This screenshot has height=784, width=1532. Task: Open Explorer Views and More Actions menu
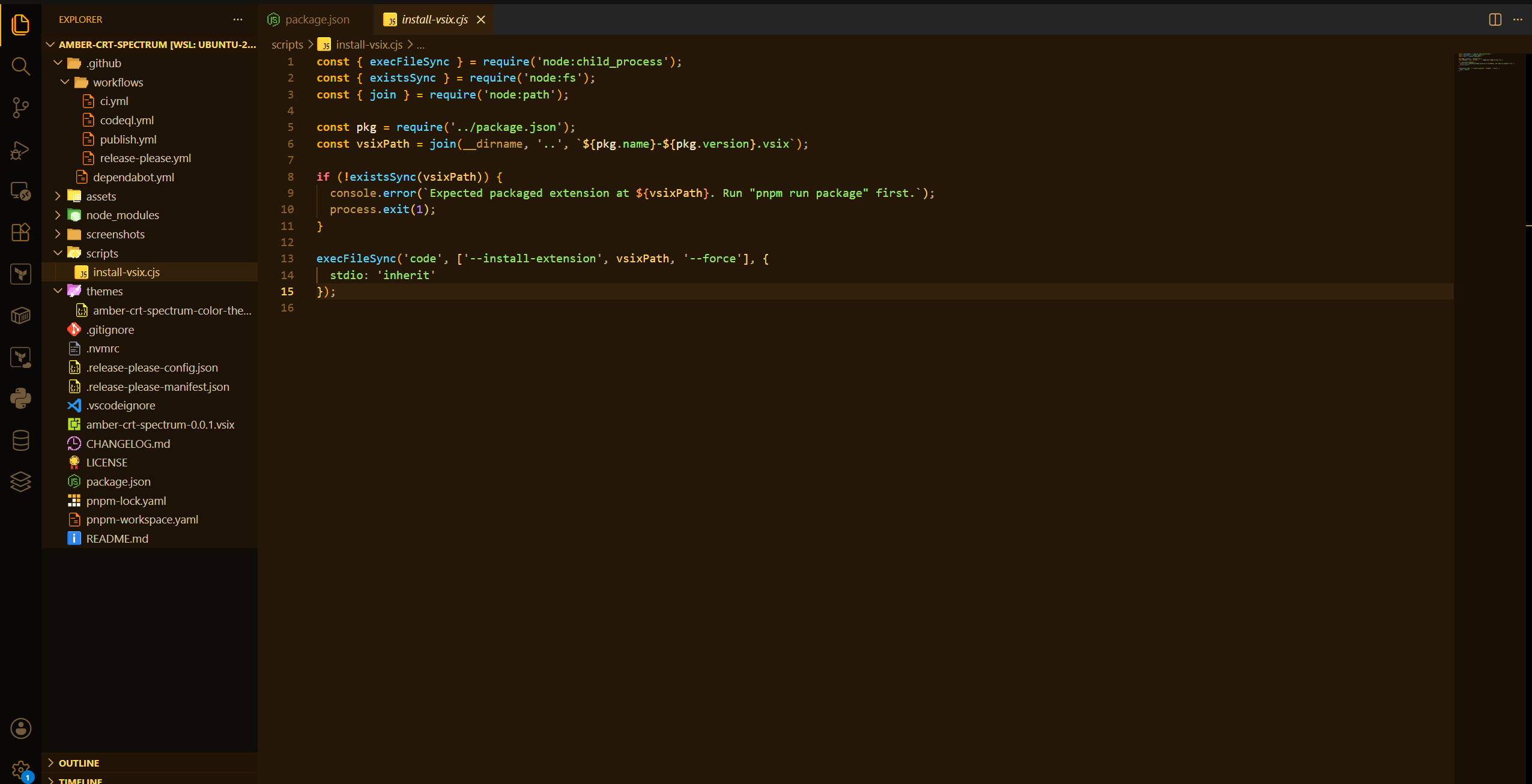238,20
